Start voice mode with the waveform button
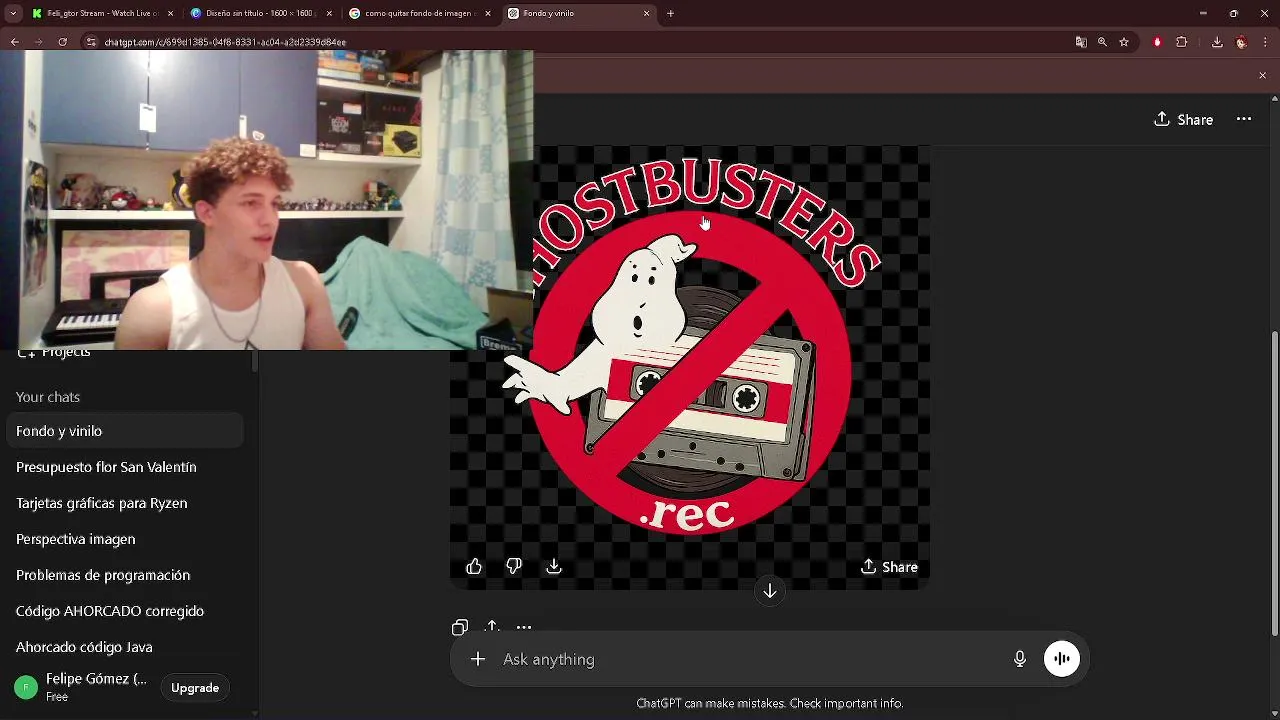1280x720 pixels. coord(1062,659)
